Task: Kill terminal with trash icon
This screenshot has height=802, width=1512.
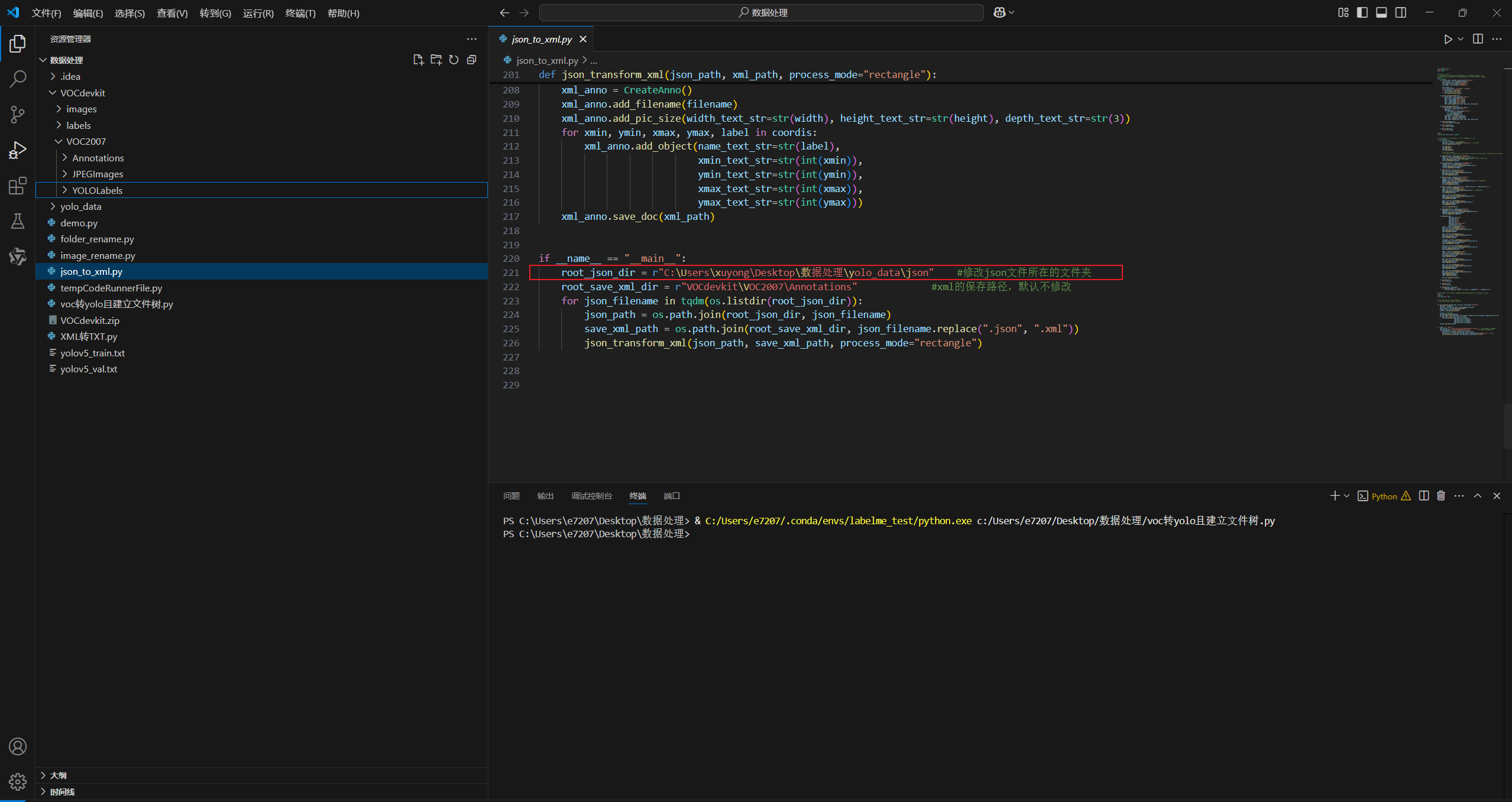Action: click(1441, 496)
